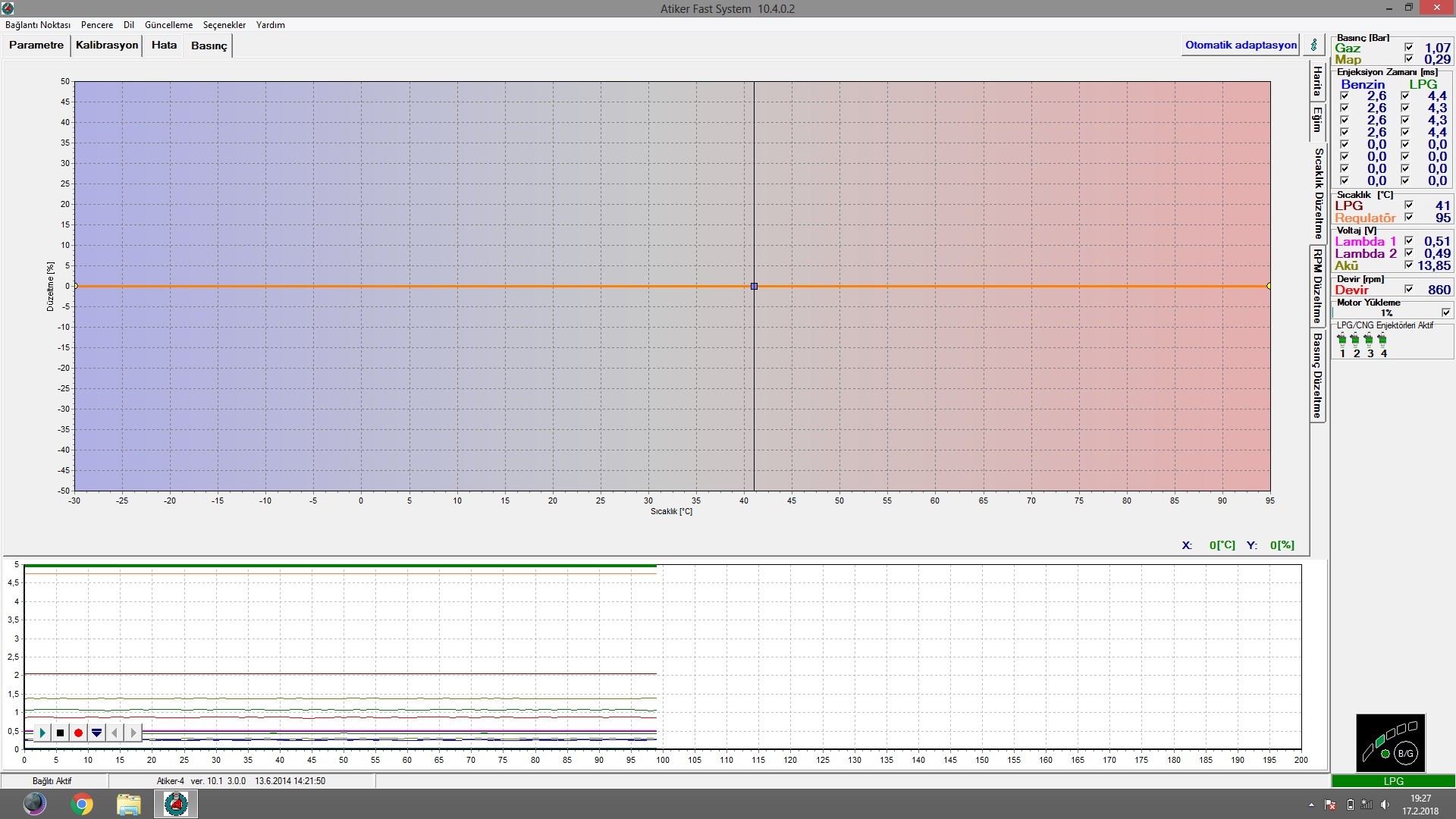Select the Basınç Düzeltme vertical tab

click(1318, 375)
